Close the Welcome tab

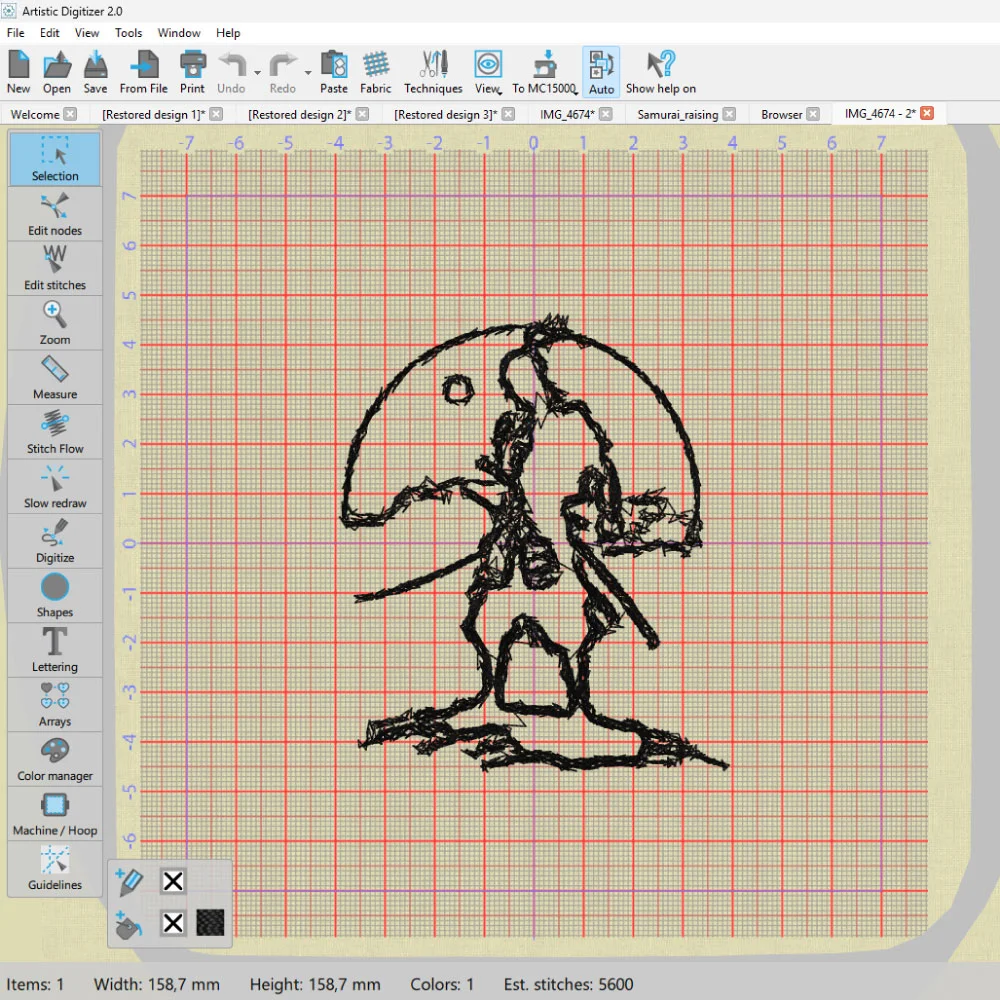click(x=70, y=114)
